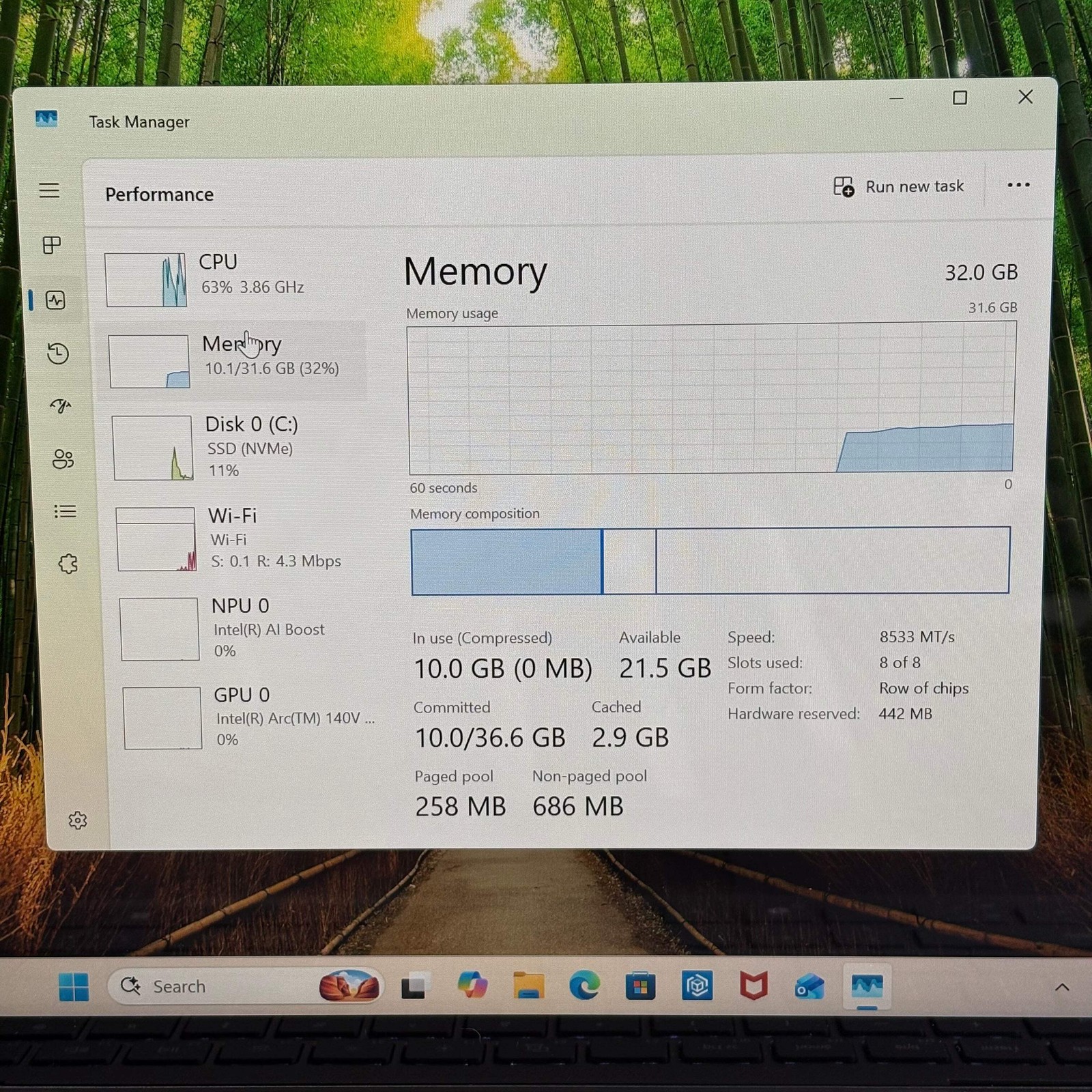The height and width of the screenshot is (1092, 1092).
Task: Open the App history page icon
Action: (x=58, y=353)
